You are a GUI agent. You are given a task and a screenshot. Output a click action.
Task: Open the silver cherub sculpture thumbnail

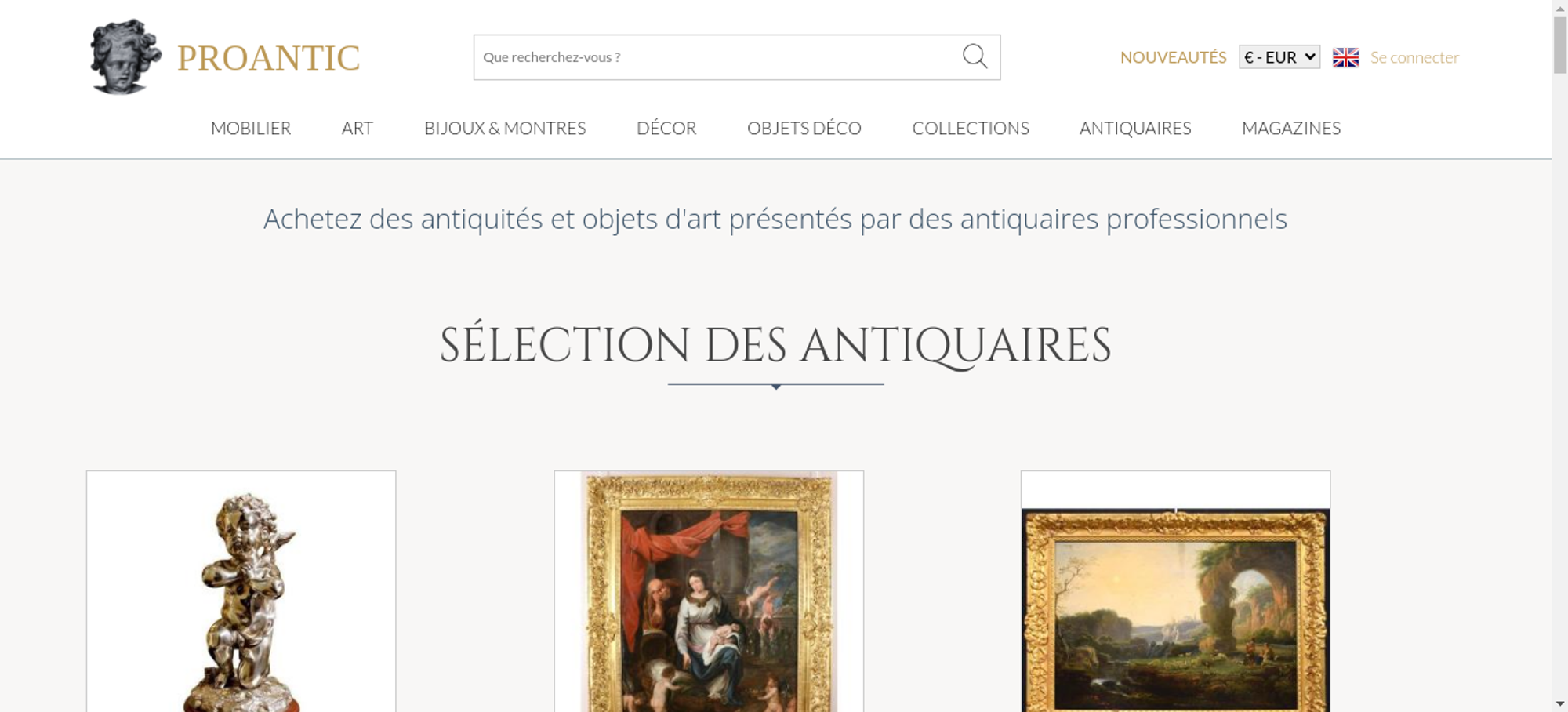pos(241,592)
